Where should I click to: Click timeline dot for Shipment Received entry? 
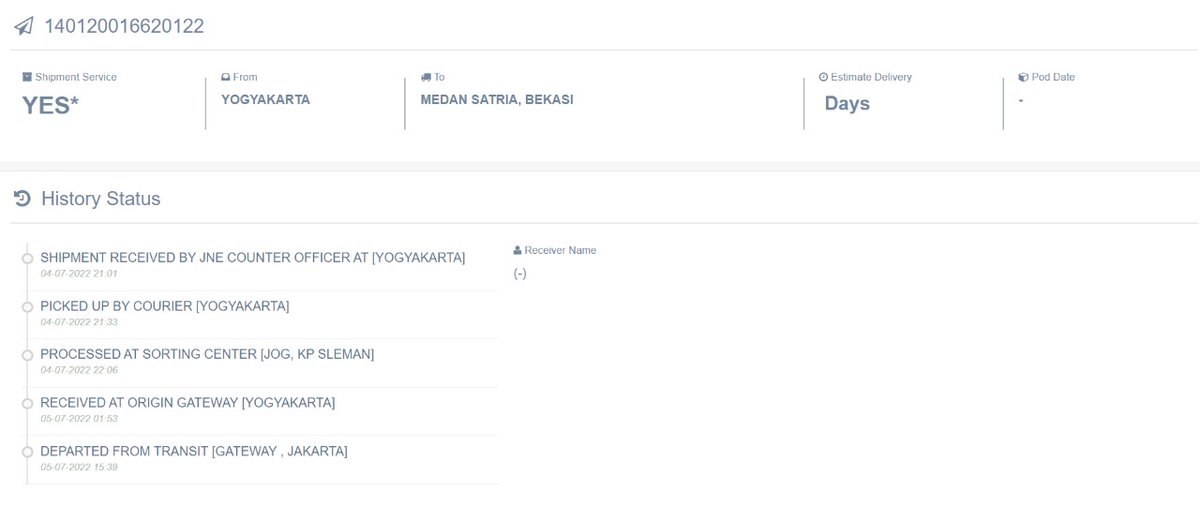coord(27,259)
